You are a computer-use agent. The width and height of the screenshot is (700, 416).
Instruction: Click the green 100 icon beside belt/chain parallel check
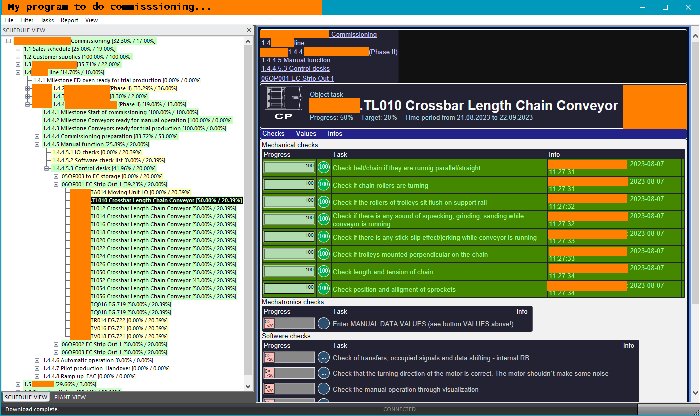click(x=323, y=167)
